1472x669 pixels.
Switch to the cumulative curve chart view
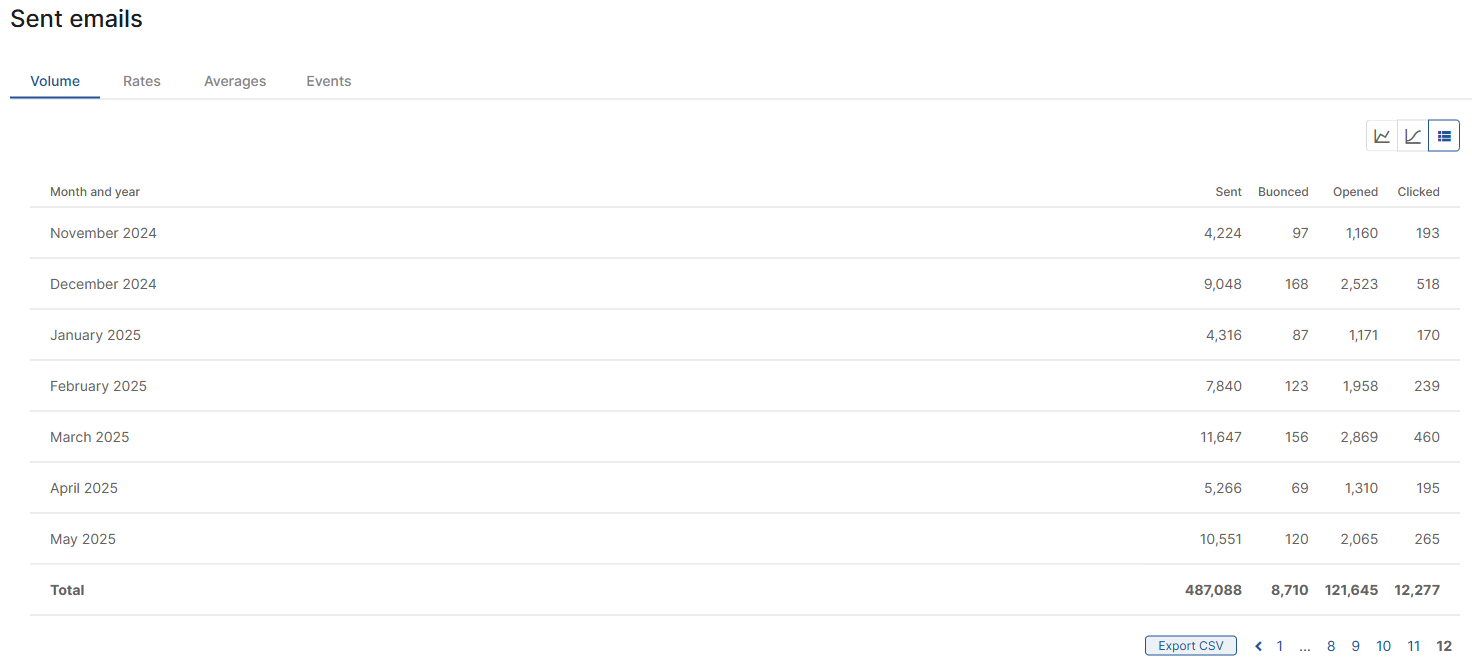[x=1413, y=136]
